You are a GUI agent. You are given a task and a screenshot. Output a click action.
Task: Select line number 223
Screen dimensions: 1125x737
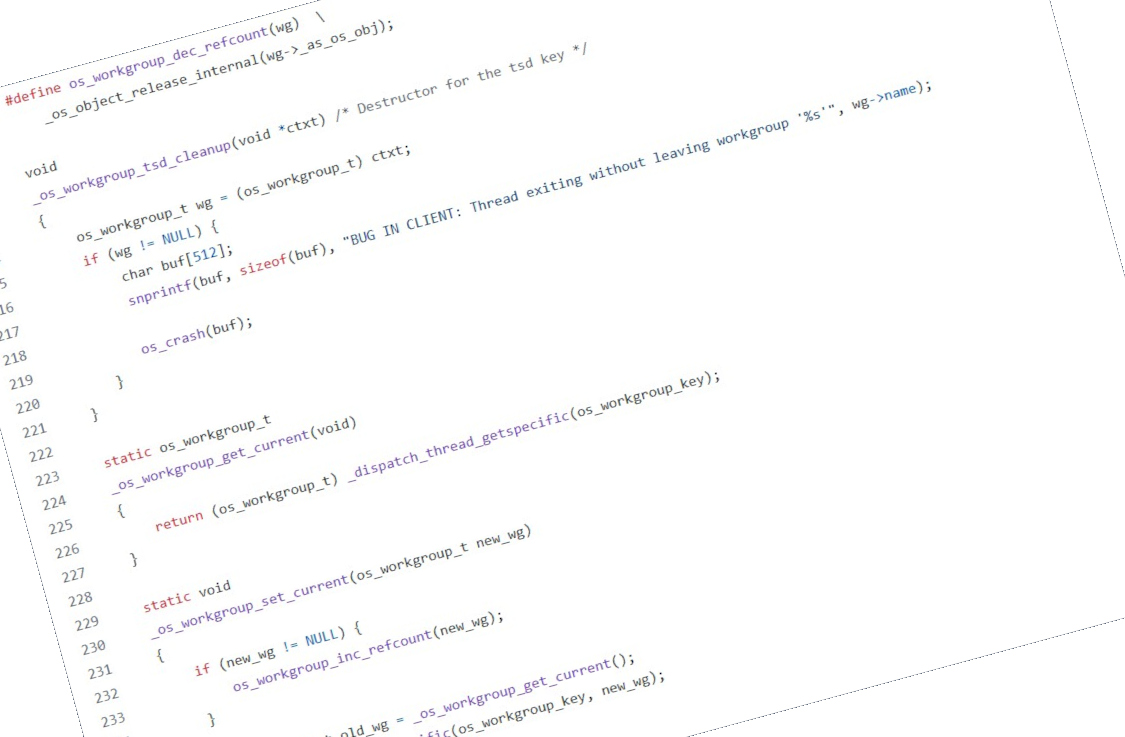pos(47,478)
